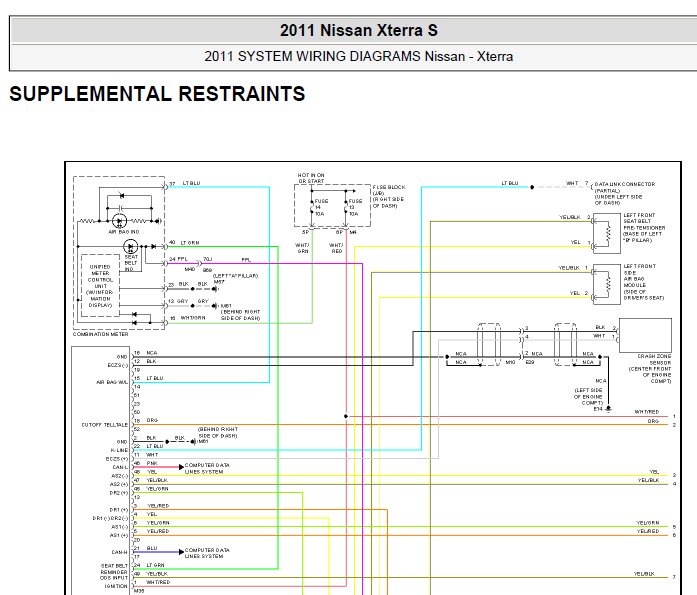Click the 'IGNITION' terminal label
697x595 pixels.
point(116,586)
